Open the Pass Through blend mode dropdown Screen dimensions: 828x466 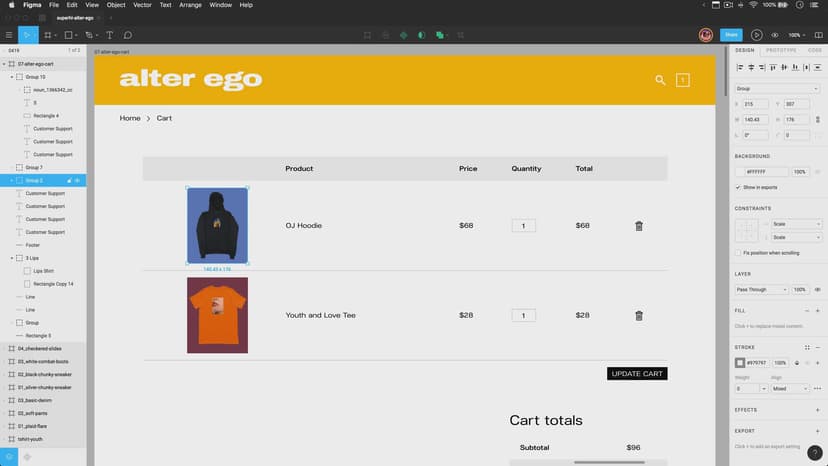click(x=760, y=289)
